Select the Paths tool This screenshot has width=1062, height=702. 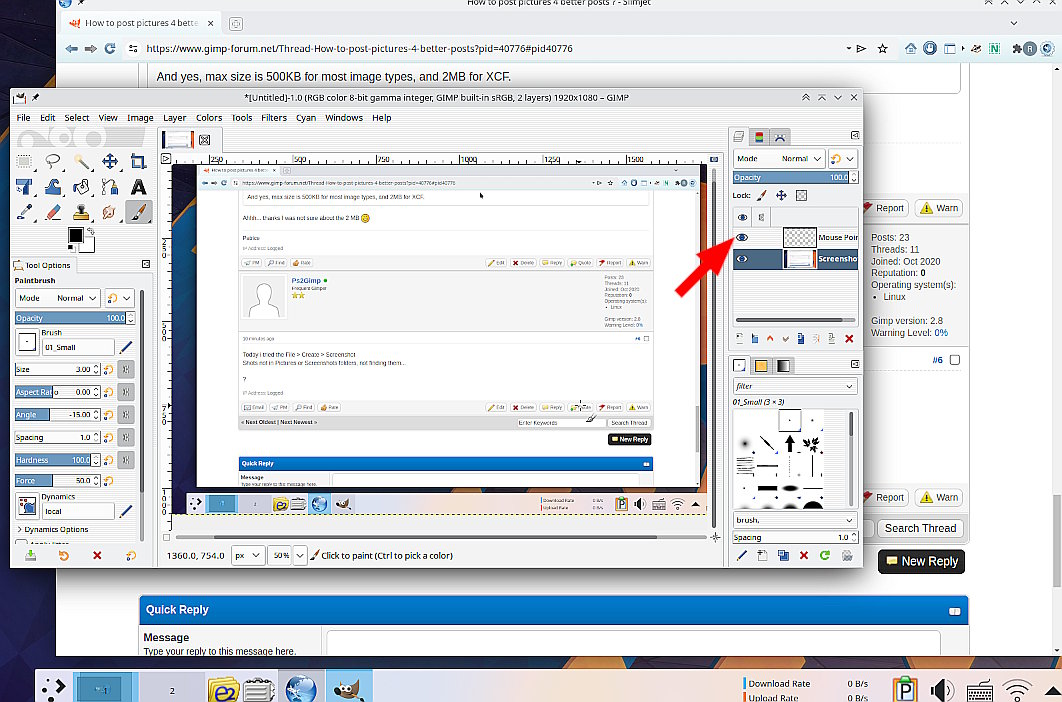(110, 187)
